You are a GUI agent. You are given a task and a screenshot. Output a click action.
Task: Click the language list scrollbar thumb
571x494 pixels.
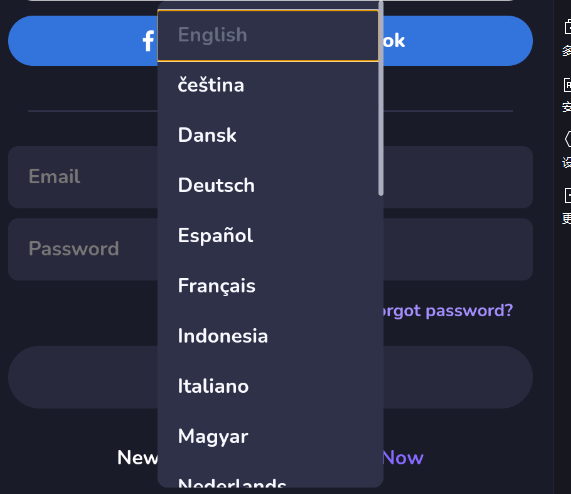point(381,98)
